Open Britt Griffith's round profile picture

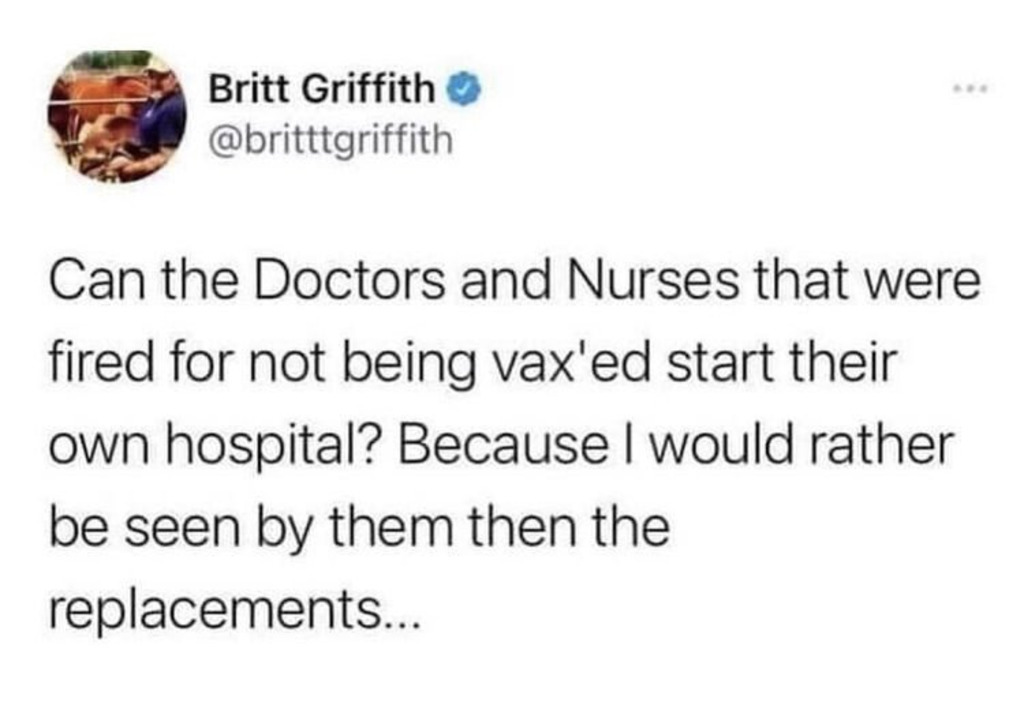(117, 117)
